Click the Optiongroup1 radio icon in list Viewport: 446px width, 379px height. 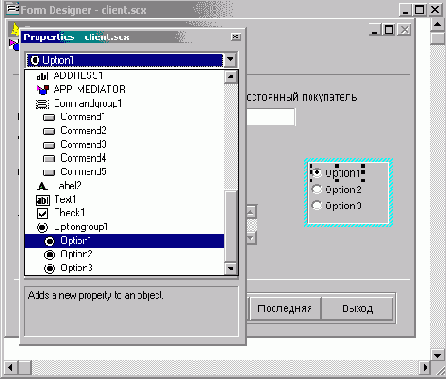pyautogui.click(x=42, y=228)
